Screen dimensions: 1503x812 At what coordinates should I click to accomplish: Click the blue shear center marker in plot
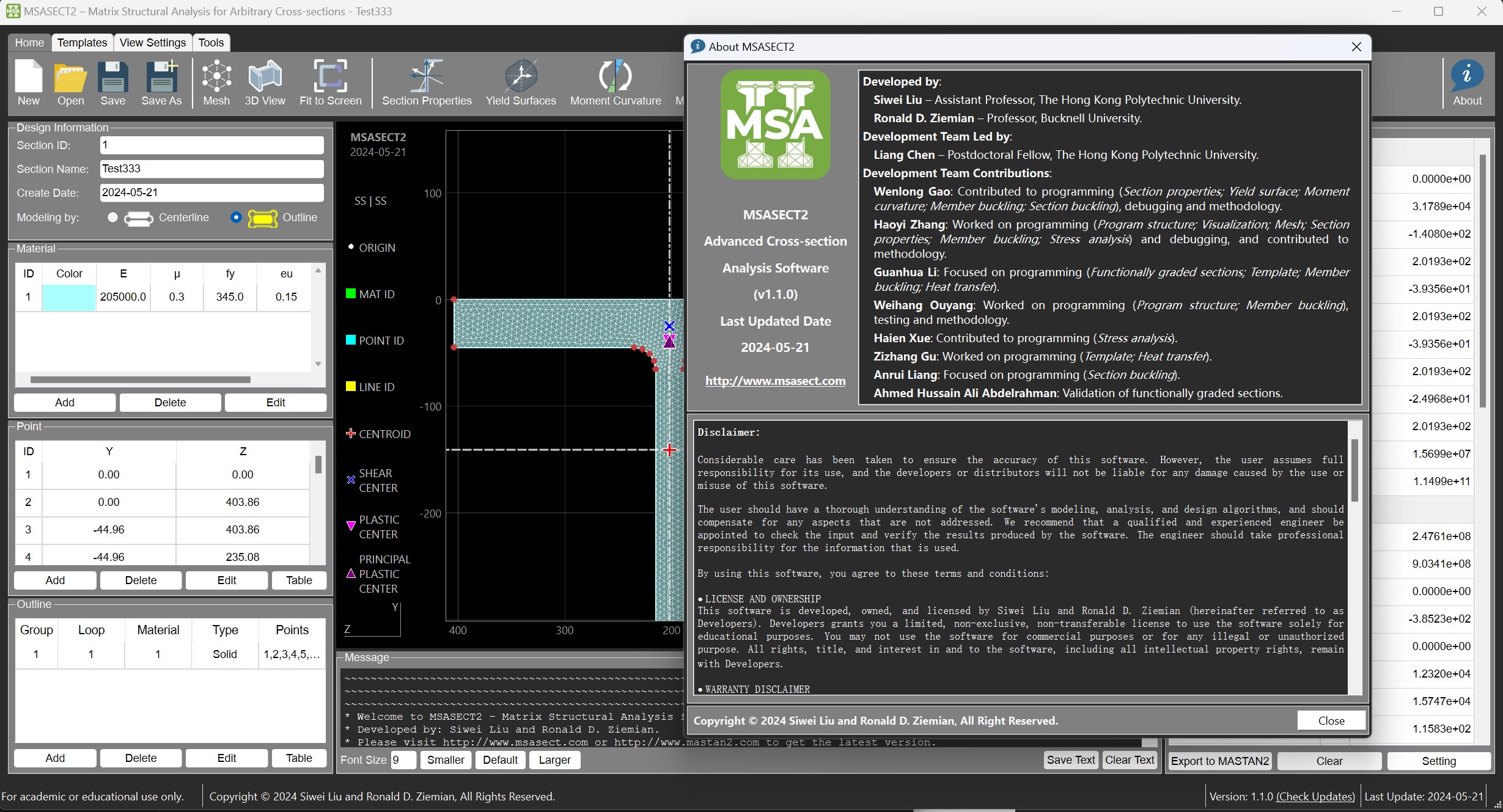(669, 326)
